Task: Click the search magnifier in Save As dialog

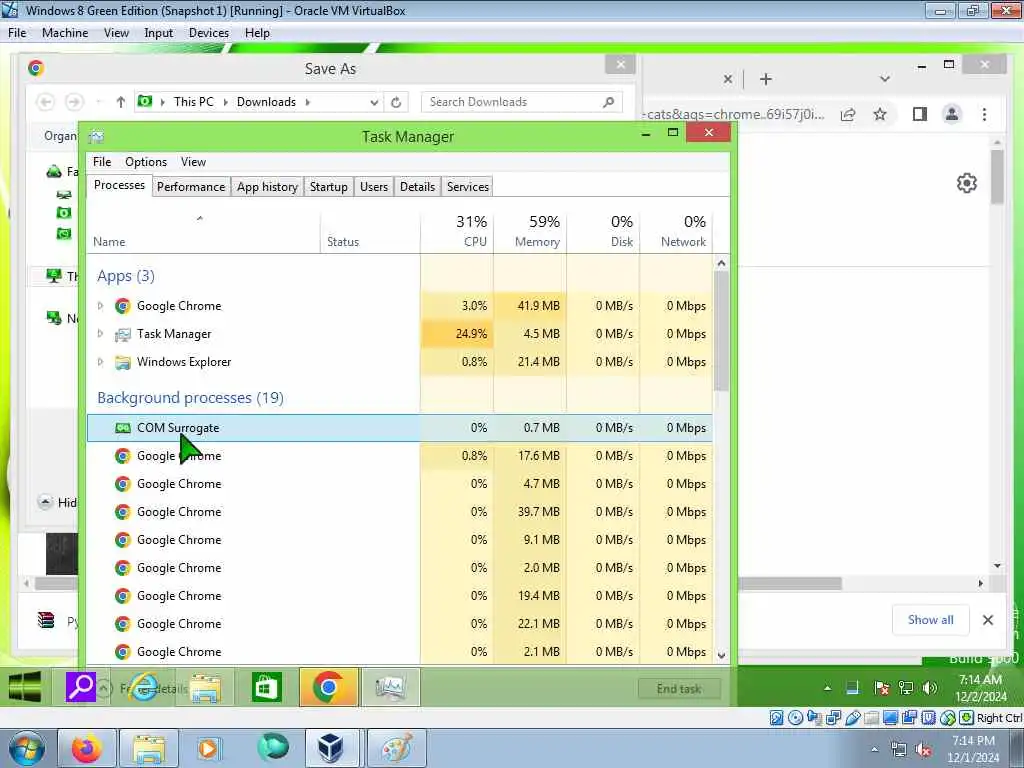Action: (609, 102)
